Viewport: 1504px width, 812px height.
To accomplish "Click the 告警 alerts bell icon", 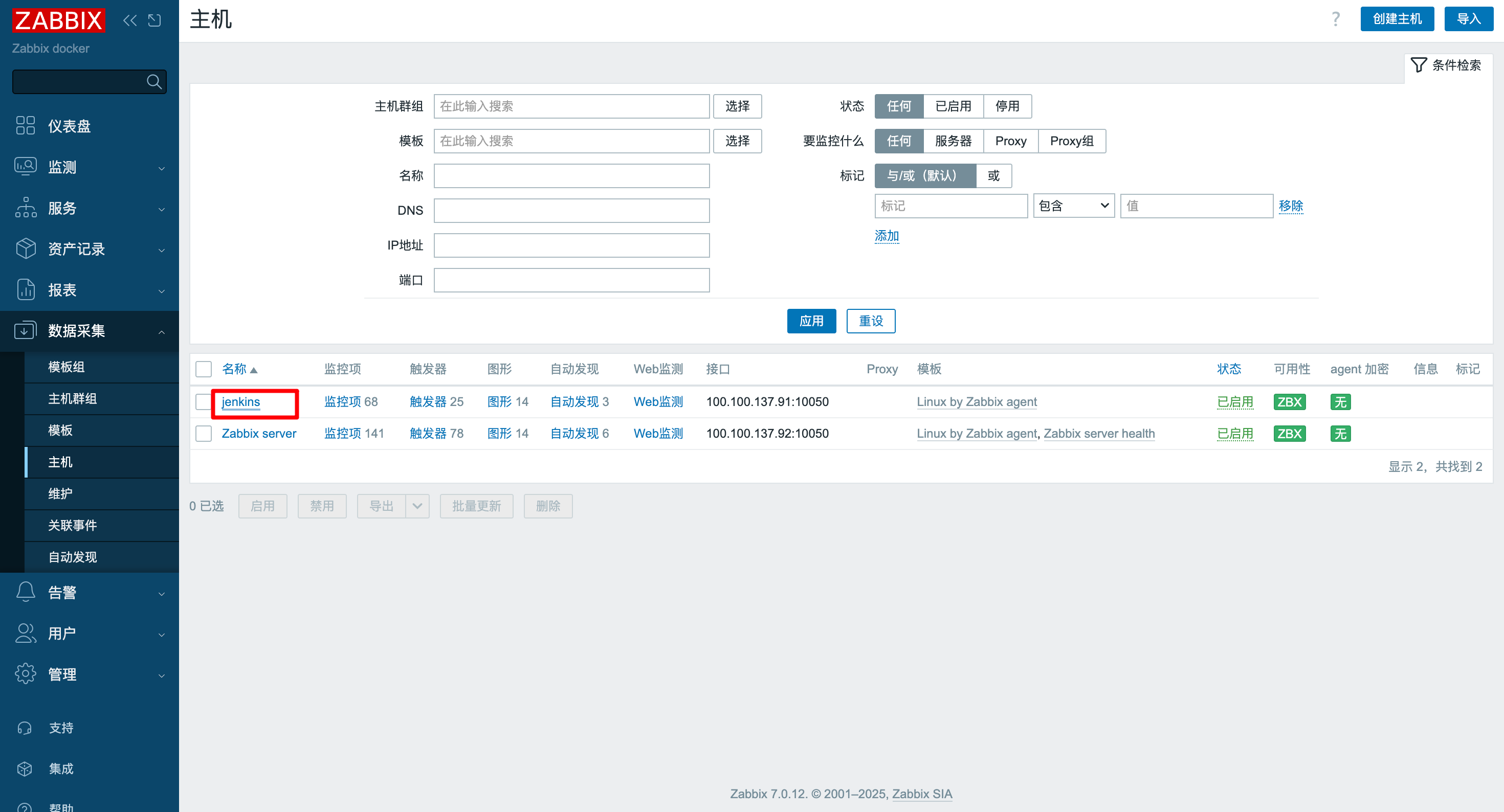I will click(26, 592).
